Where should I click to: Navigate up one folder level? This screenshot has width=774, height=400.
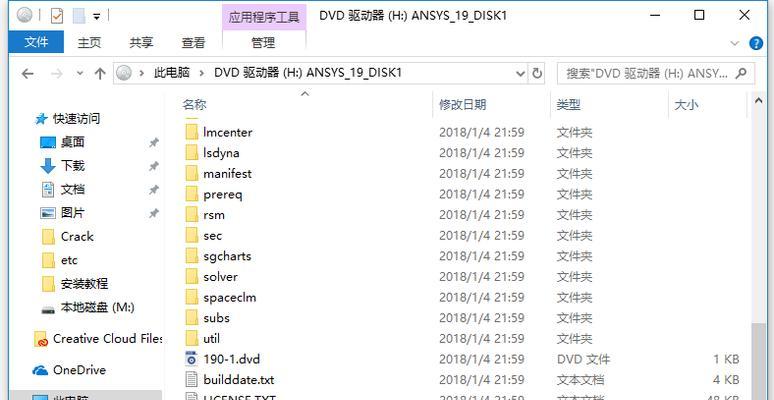[x=100, y=74]
